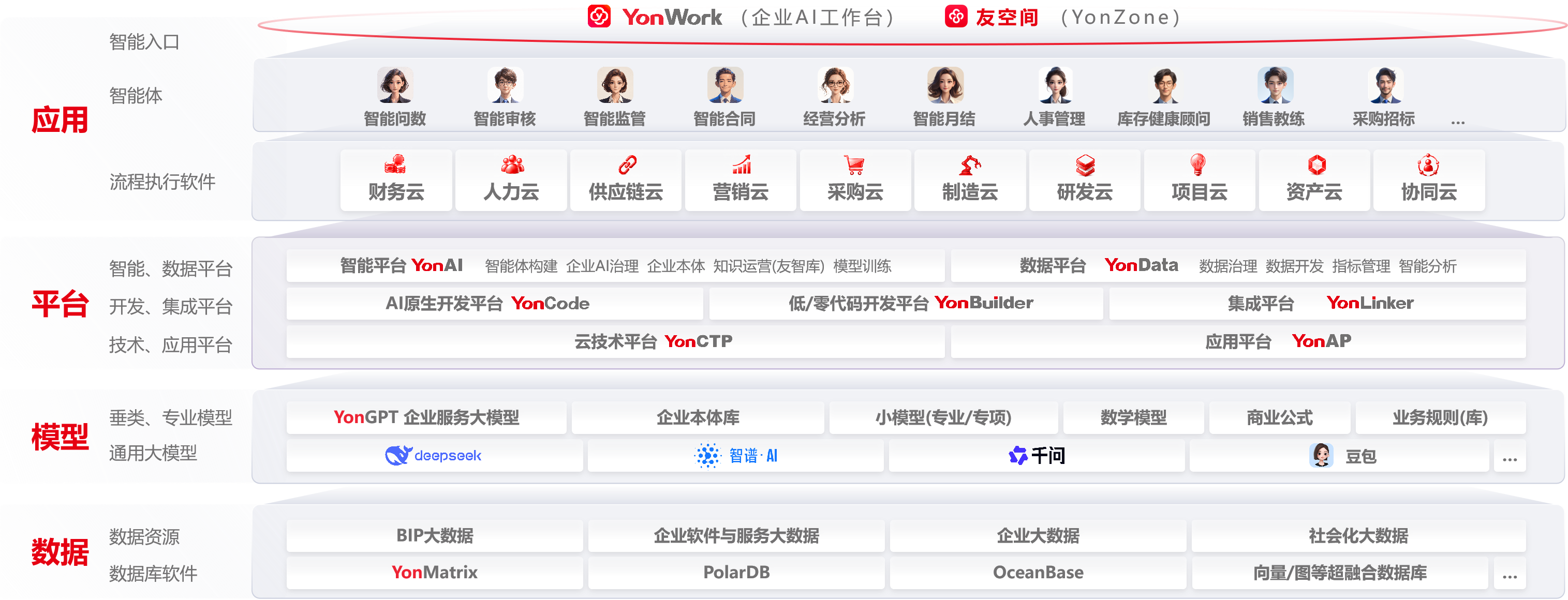Select the 企业软件与服务大数据 card

pos(736,535)
